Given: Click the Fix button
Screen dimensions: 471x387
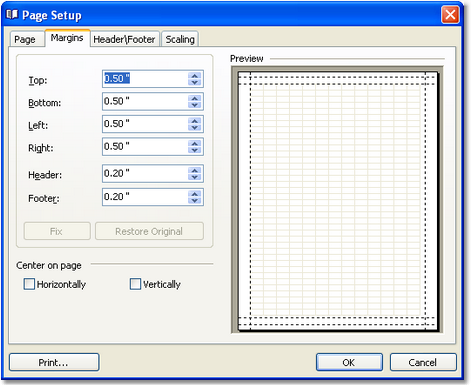Looking at the screenshot, I should 57,231.
